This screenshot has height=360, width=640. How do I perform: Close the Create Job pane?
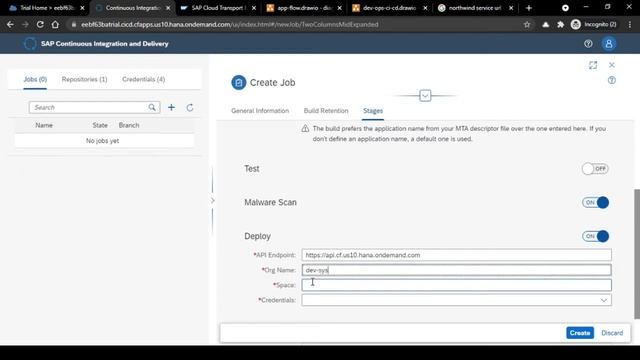[611, 65]
